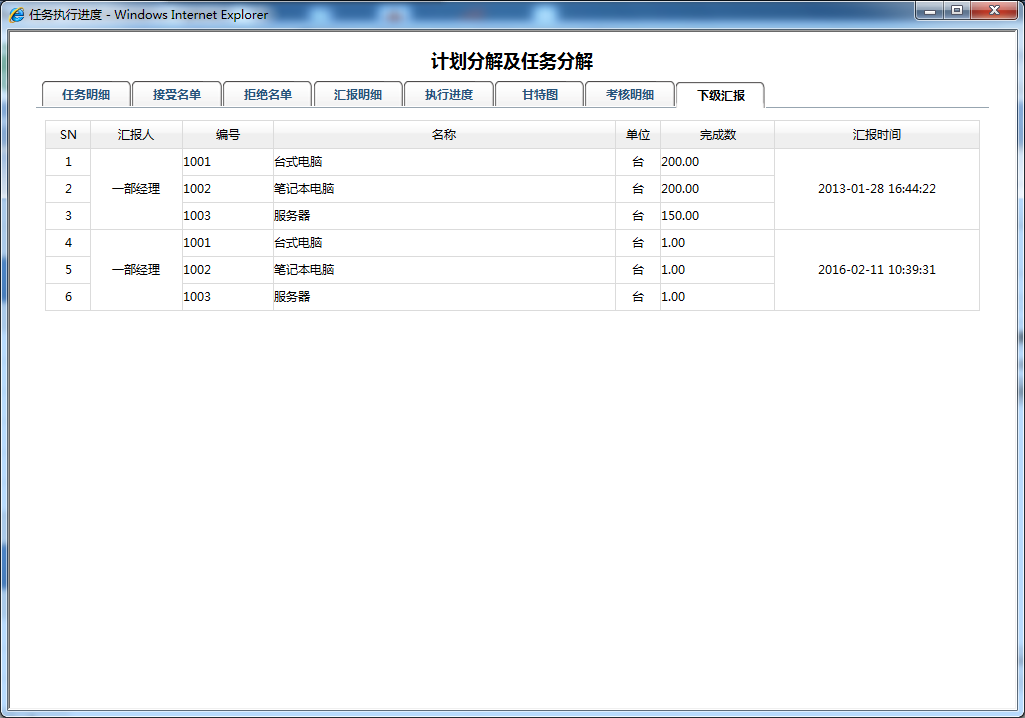The width and height of the screenshot is (1025, 718).
Task: Click the 名称 column header
Action: click(444, 135)
